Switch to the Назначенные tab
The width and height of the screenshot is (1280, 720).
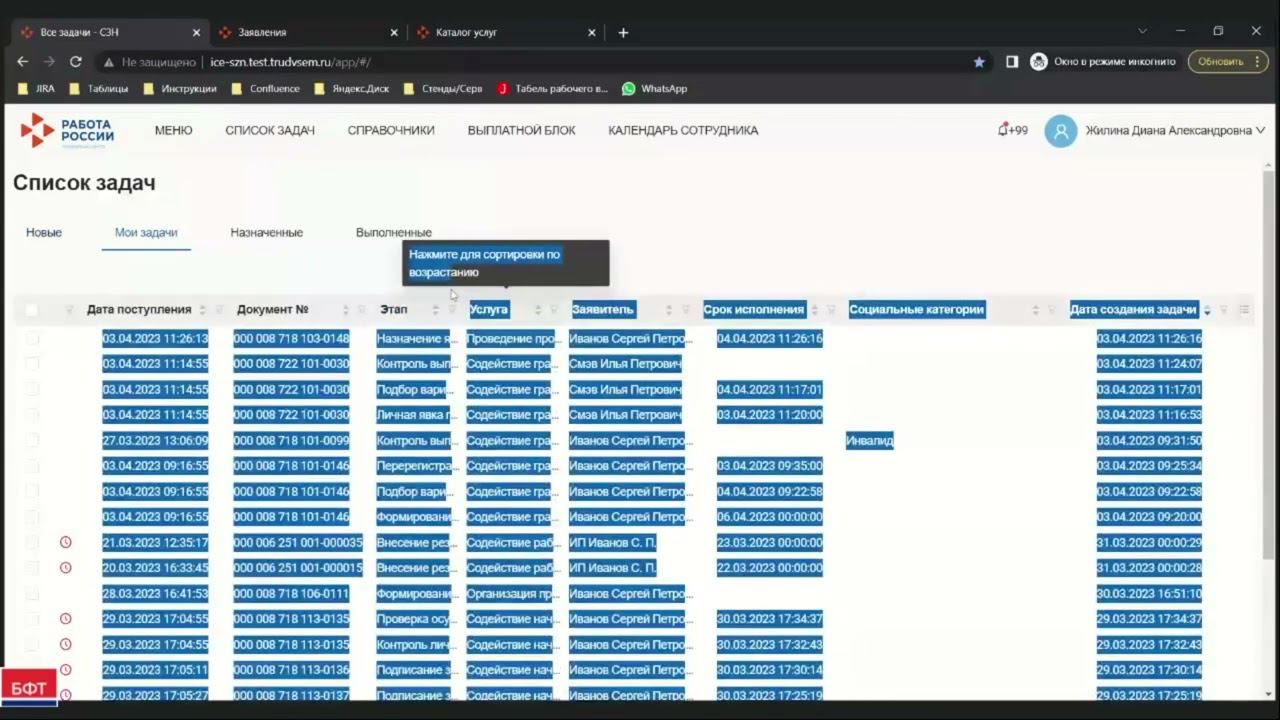pyautogui.click(x=266, y=232)
